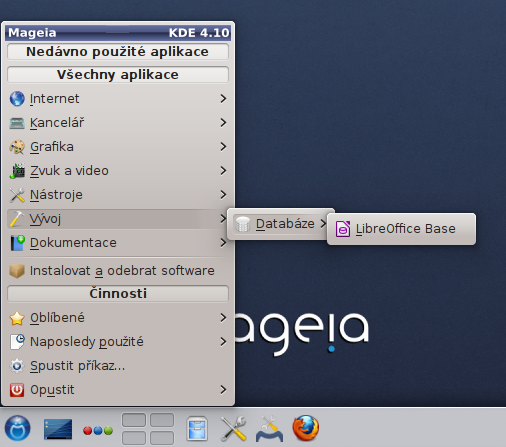Click the Dokumentace book icon
This screenshot has height=447, width=506.
17,243
